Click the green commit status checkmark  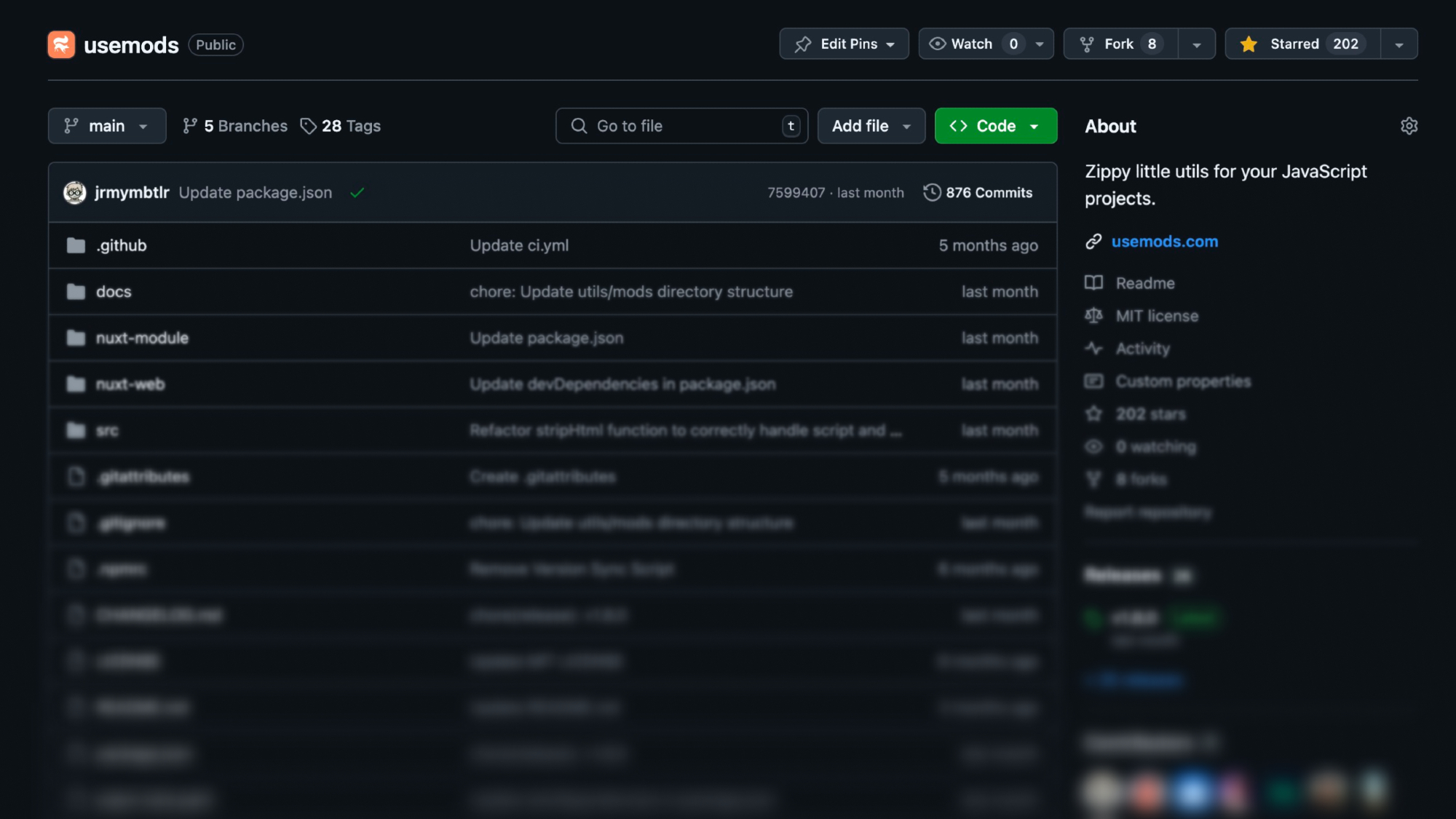pos(357,193)
